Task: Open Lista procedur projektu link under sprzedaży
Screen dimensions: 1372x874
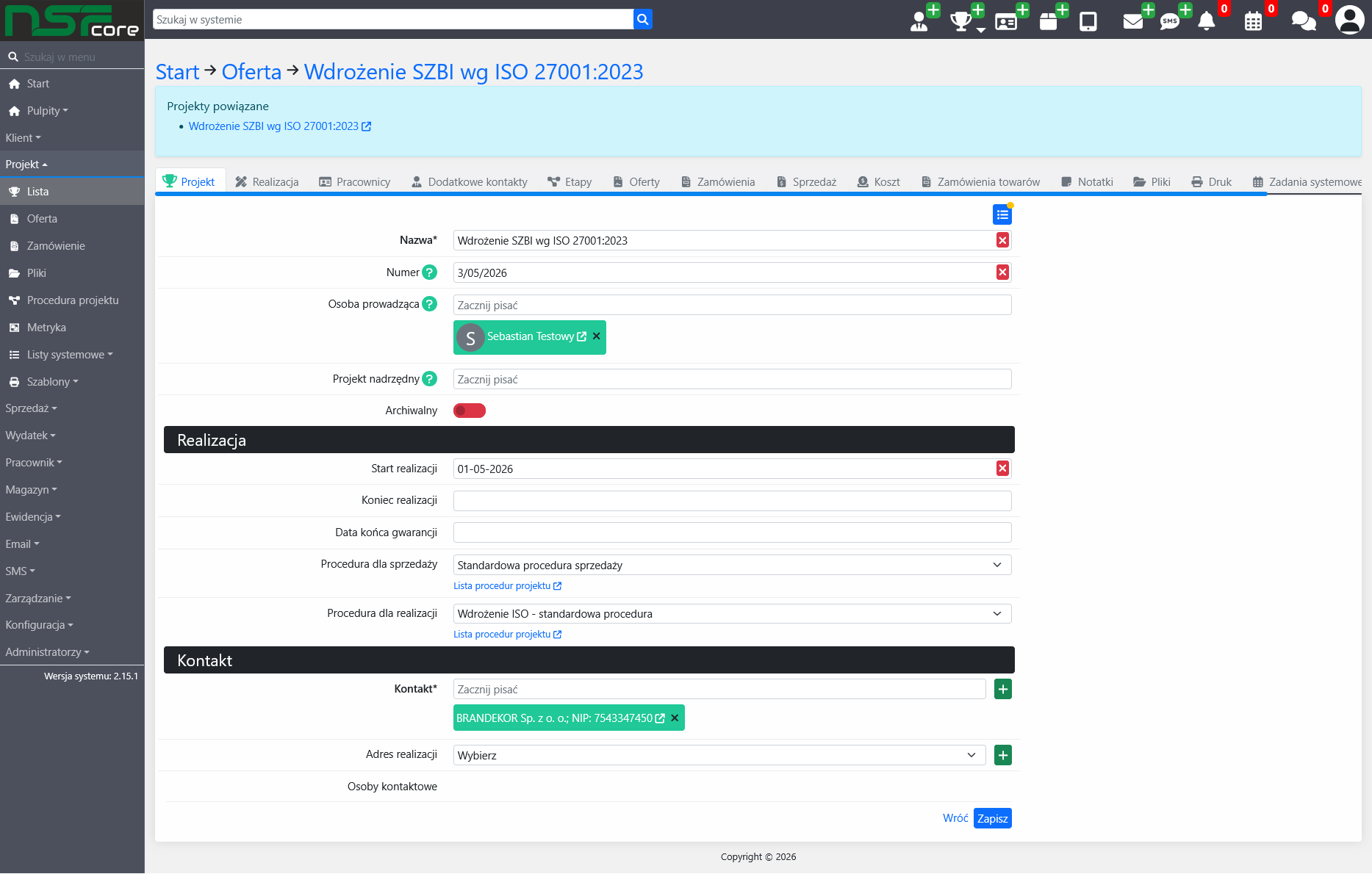Action: [507, 586]
